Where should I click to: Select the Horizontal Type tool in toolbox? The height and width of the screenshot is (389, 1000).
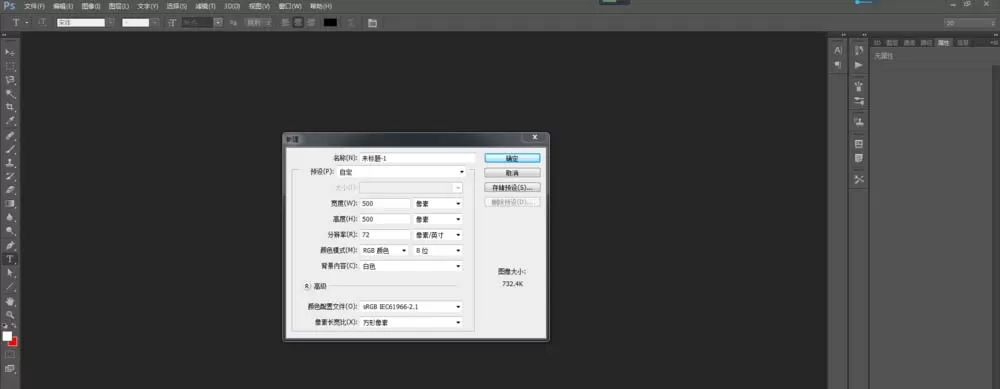click(10, 259)
